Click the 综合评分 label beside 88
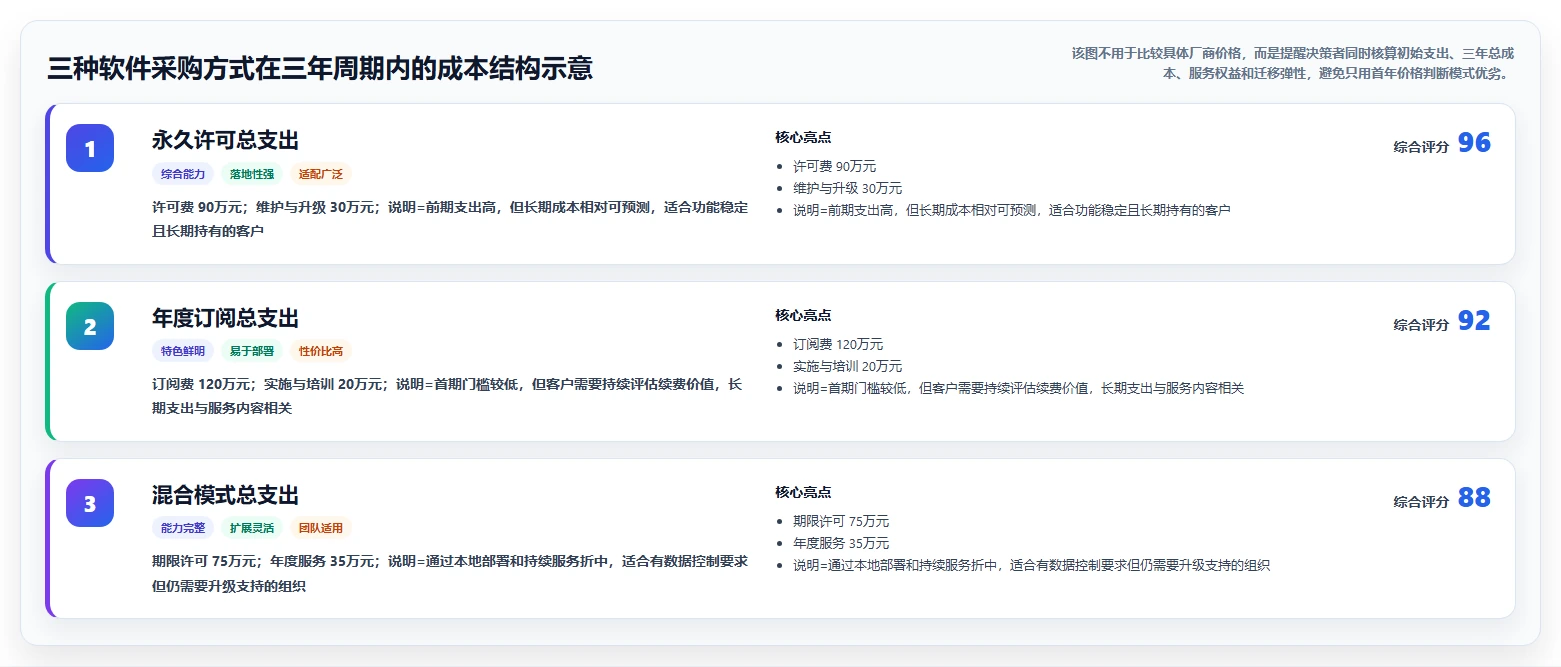This screenshot has width=1561, height=667. click(x=1421, y=501)
